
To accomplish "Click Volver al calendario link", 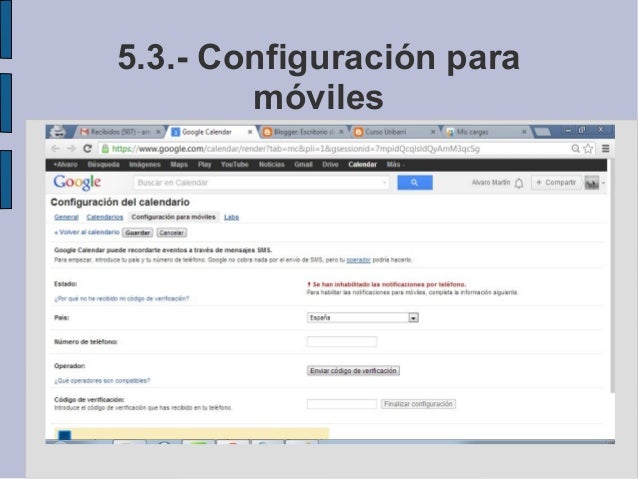I will [x=87, y=232].
